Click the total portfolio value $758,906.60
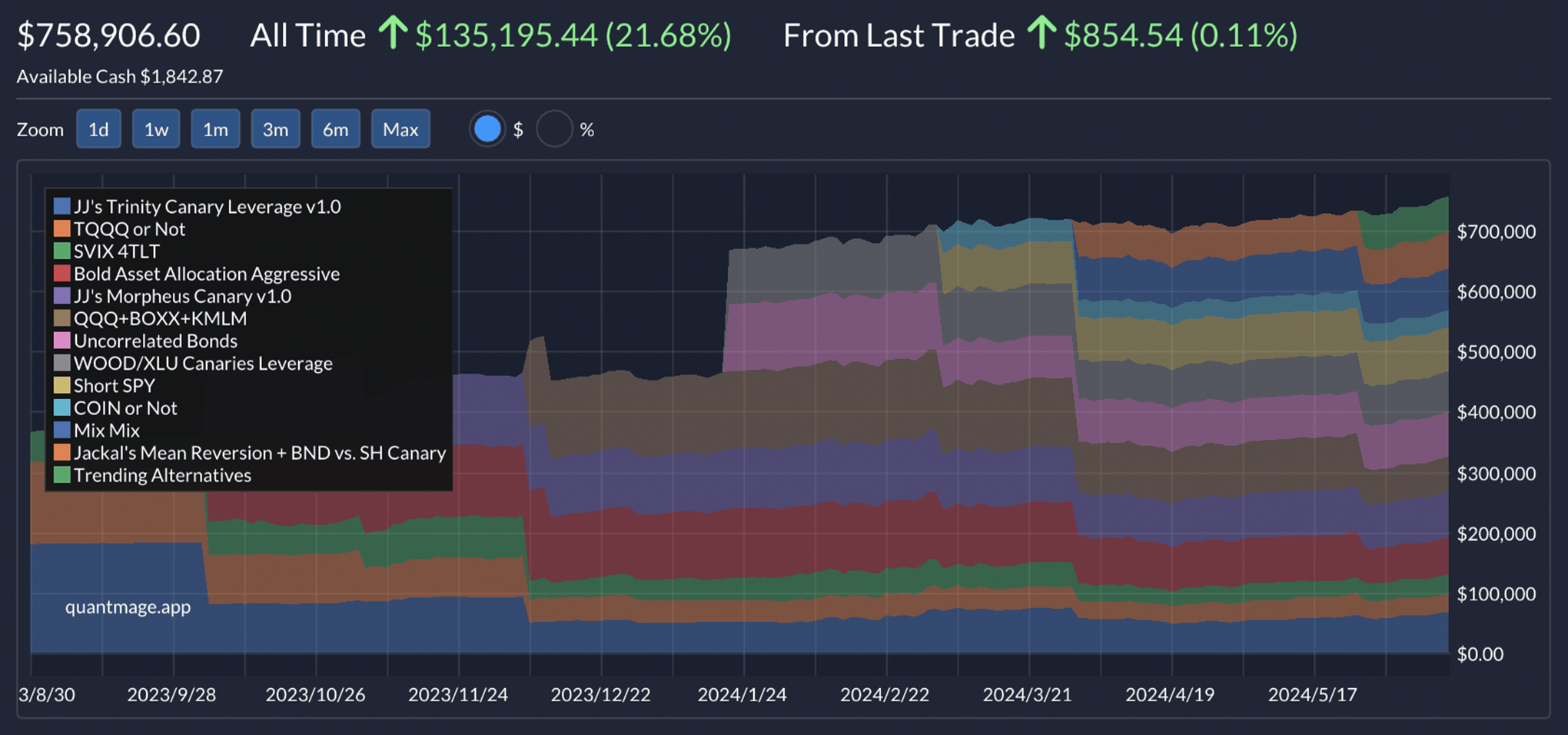Screen dimensions: 1568x735 [x=109, y=35]
